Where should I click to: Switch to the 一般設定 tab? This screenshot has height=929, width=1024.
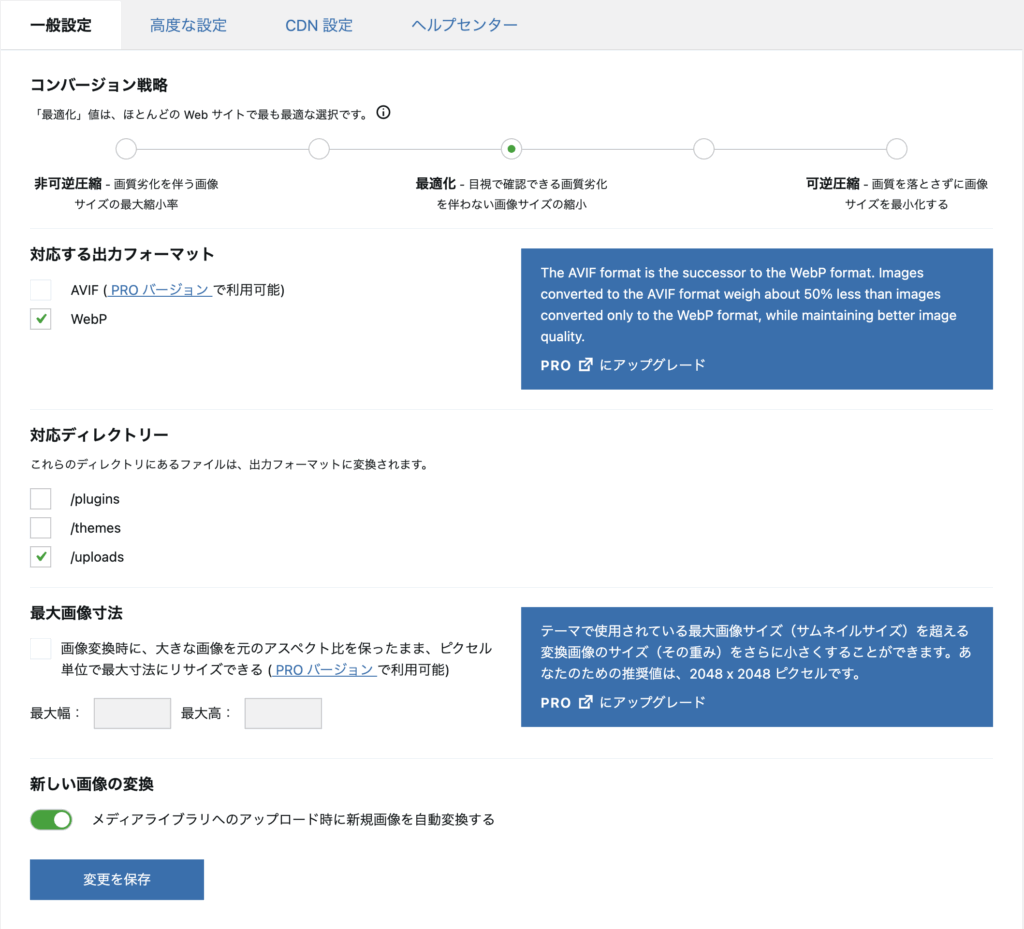click(x=61, y=25)
